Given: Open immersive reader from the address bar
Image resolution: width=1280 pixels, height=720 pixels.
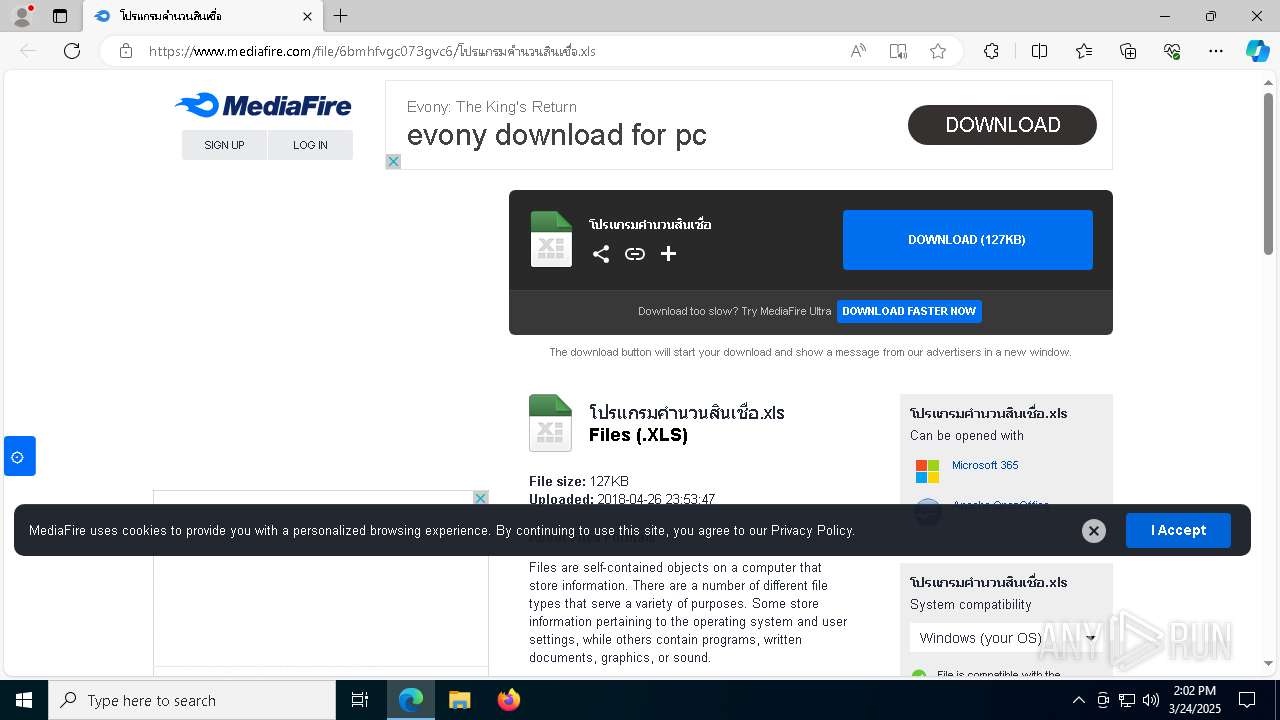Looking at the screenshot, I should pos(898,51).
